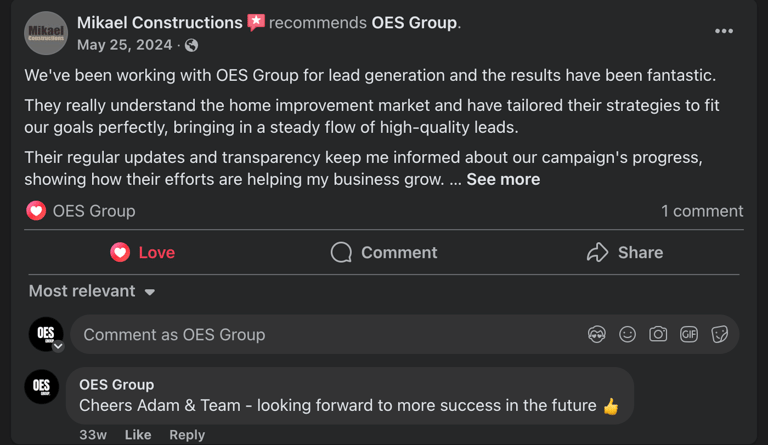Click the camera photo attach icon
Viewport: 768px width, 445px height.
pyautogui.click(x=658, y=335)
